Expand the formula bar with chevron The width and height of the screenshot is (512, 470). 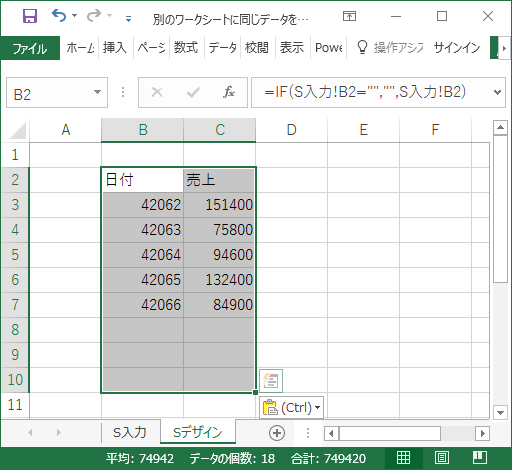click(497, 92)
